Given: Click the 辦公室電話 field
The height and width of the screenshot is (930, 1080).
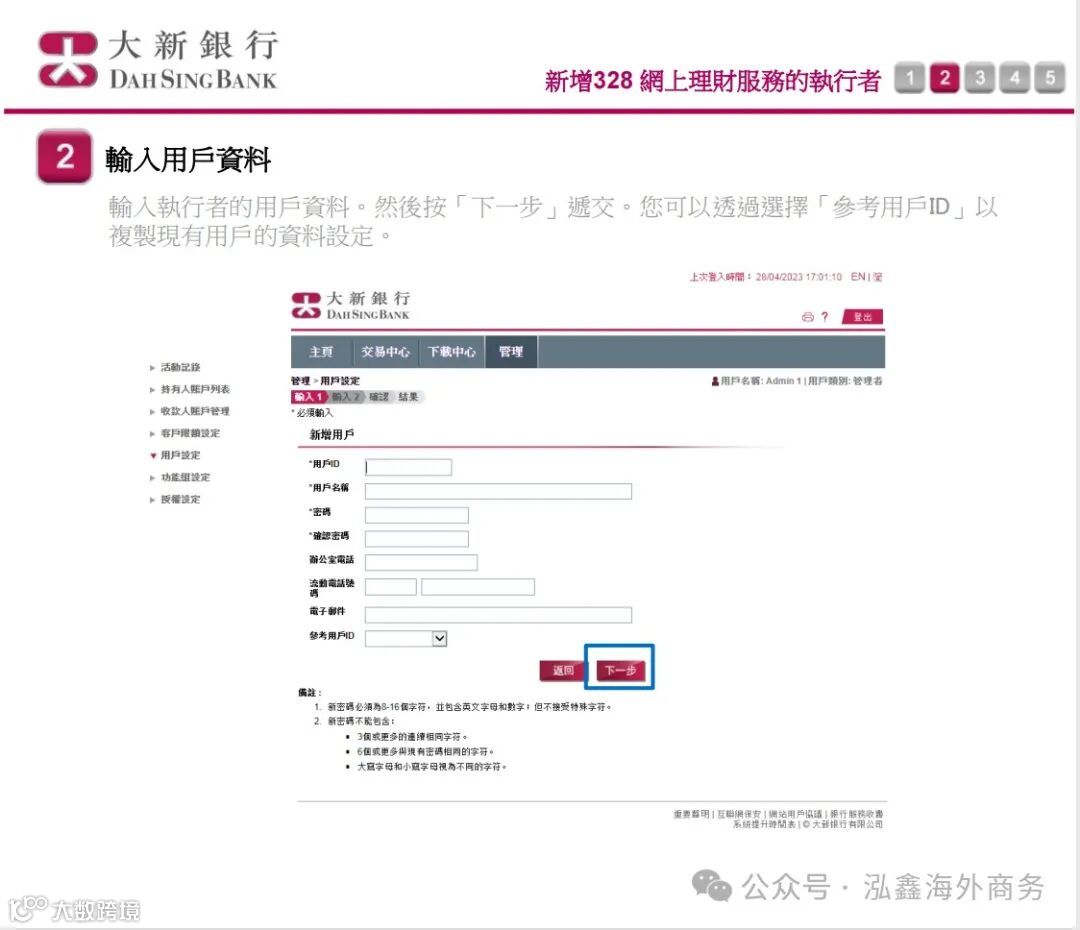Looking at the screenshot, I should click(x=421, y=563).
